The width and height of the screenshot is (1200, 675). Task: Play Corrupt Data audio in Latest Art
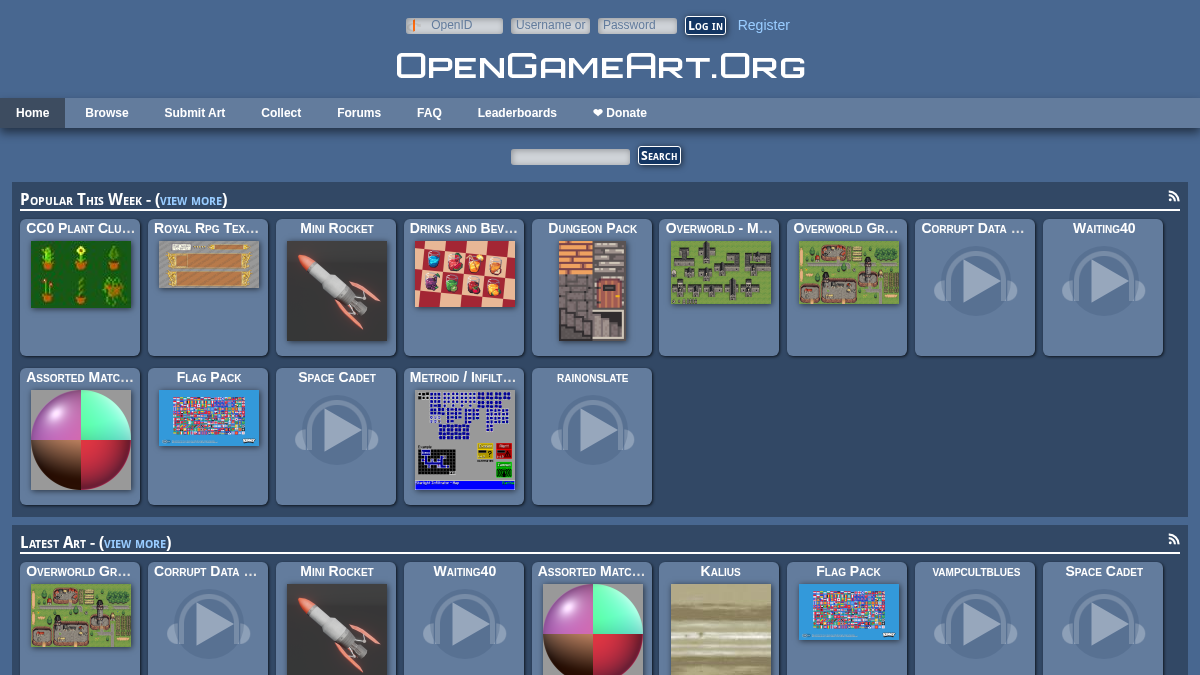click(x=209, y=624)
